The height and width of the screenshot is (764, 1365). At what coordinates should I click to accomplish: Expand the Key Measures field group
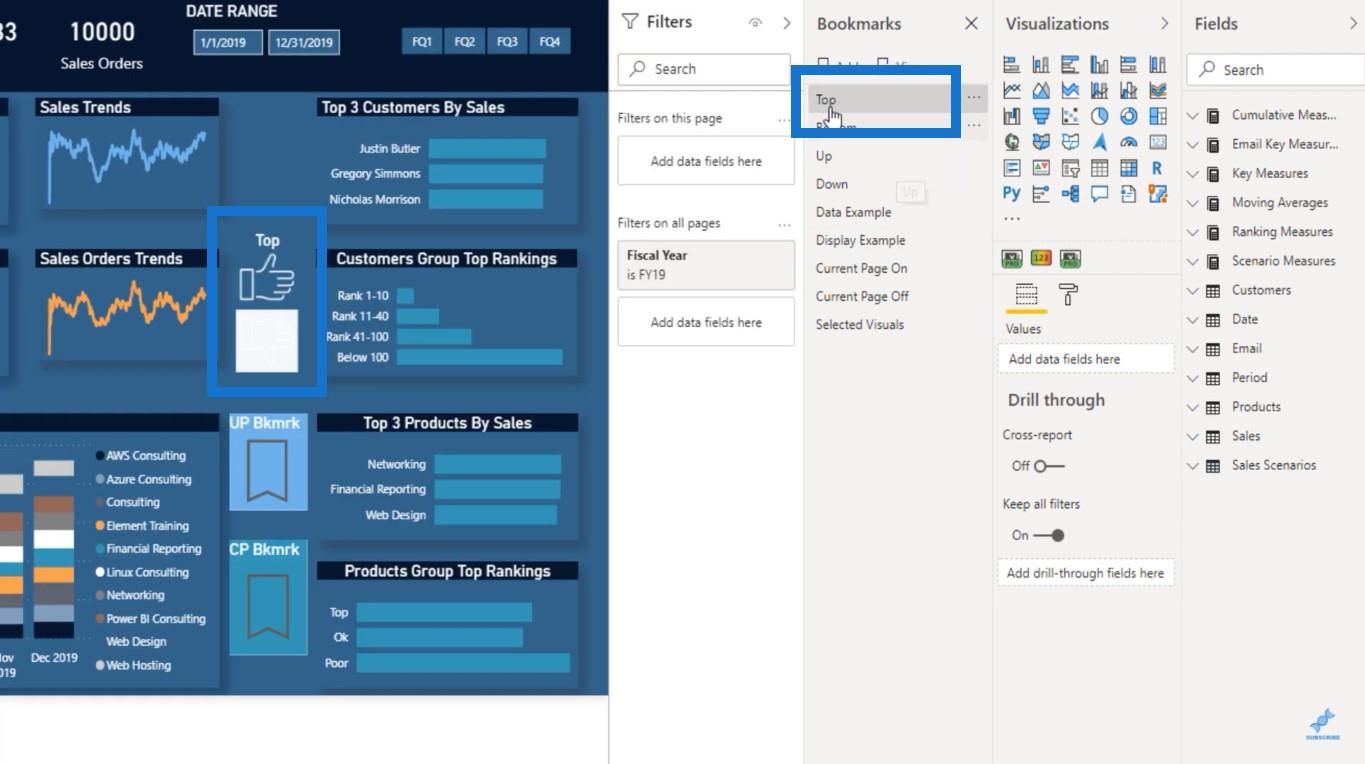[x=1193, y=173]
